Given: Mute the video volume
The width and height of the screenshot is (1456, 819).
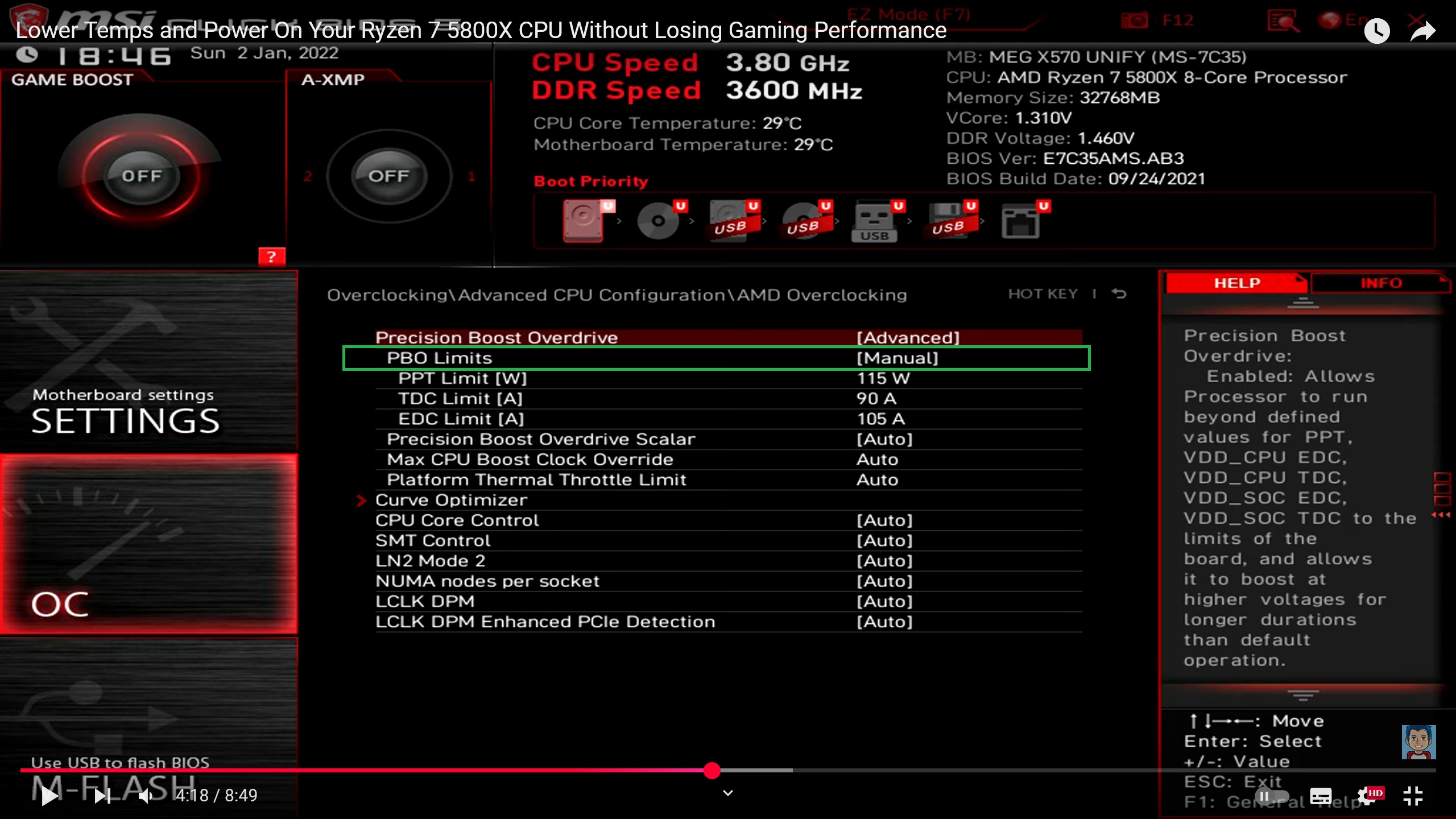Looking at the screenshot, I should [146, 796].
